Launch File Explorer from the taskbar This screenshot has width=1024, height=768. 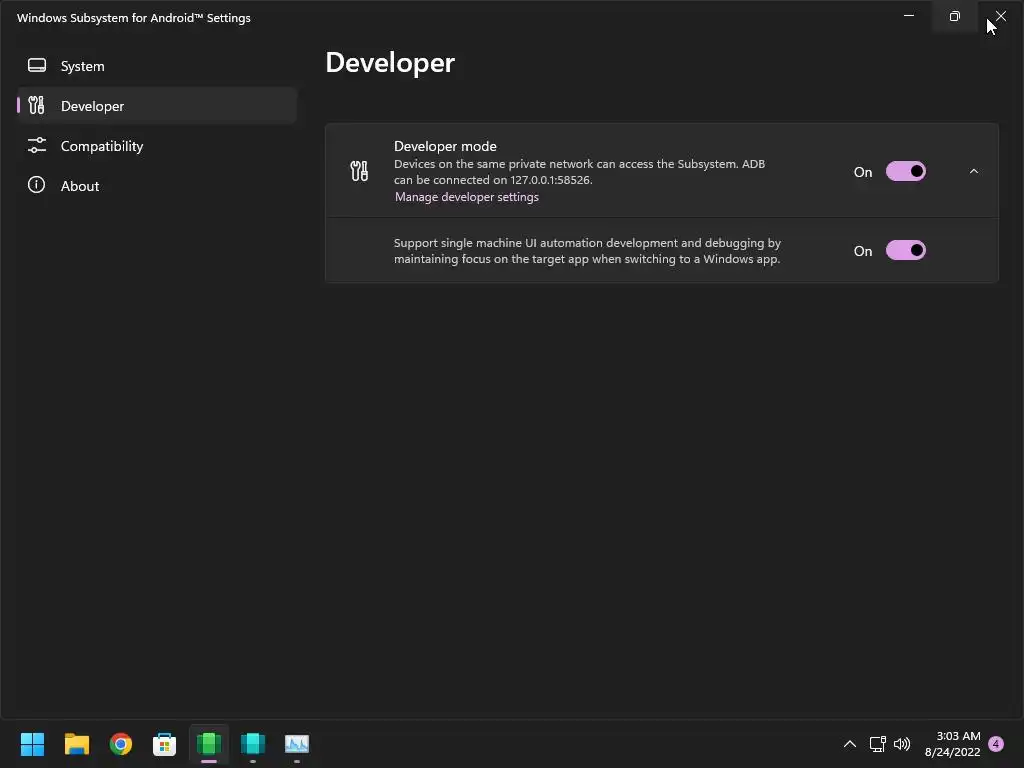[x=76, y=744]
